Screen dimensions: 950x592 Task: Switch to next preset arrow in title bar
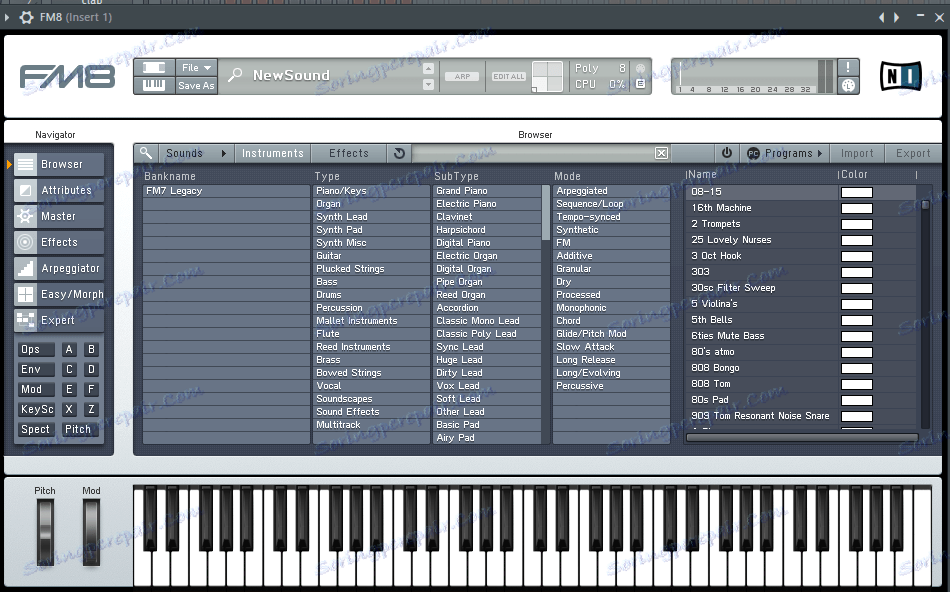[897, 17]
